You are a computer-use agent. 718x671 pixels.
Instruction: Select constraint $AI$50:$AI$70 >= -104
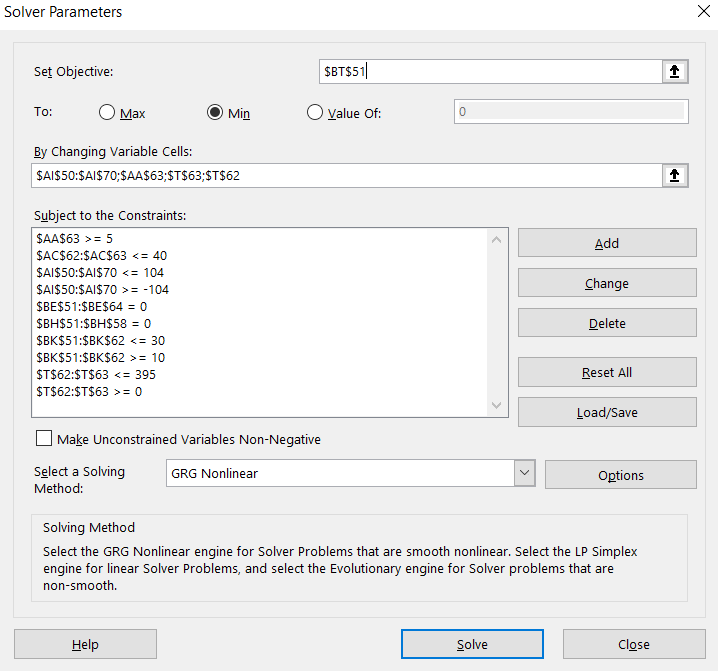pyautogui.click(x=103, y=289)
